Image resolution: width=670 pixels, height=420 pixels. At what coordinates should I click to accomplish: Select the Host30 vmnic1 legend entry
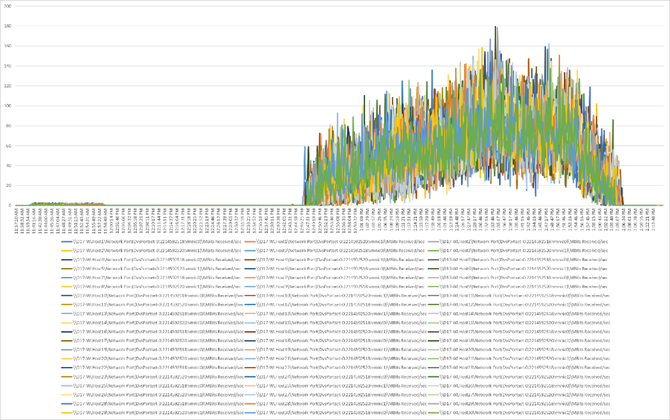pyautogui.click(x=519, y=412)
